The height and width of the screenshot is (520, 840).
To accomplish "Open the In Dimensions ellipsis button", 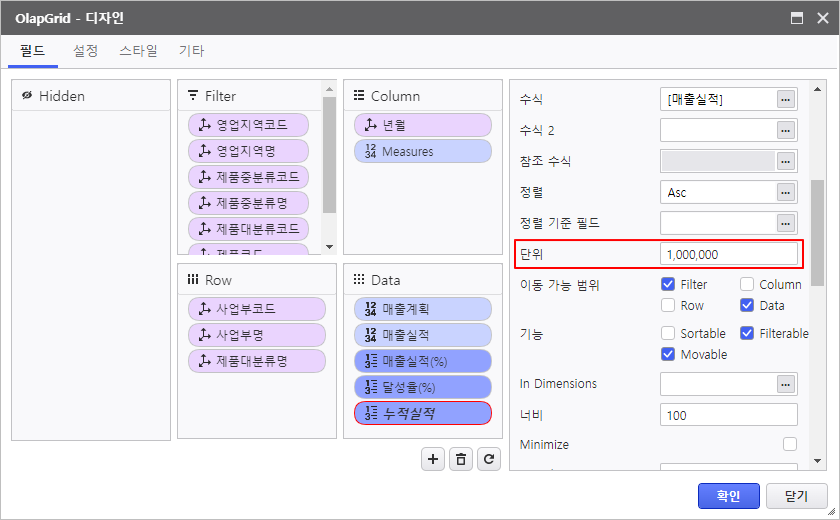I will click(786, 384).
